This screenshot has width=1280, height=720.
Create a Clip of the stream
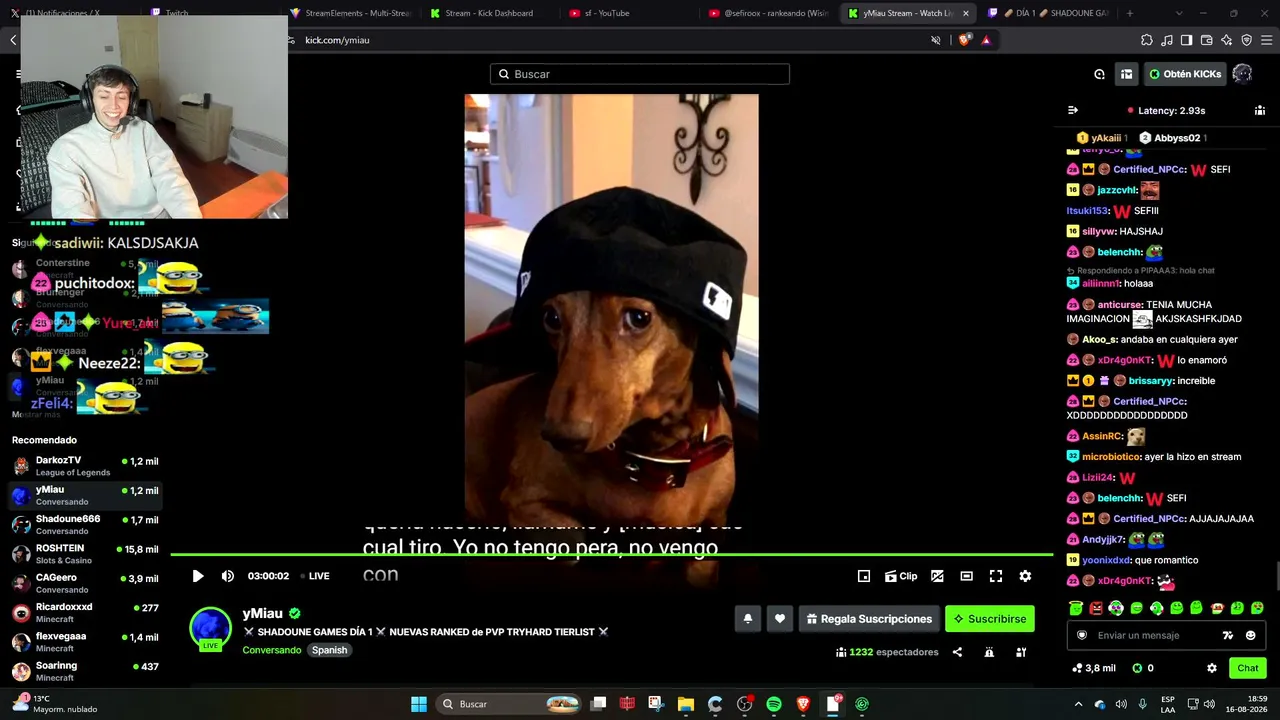pos(901,576)
